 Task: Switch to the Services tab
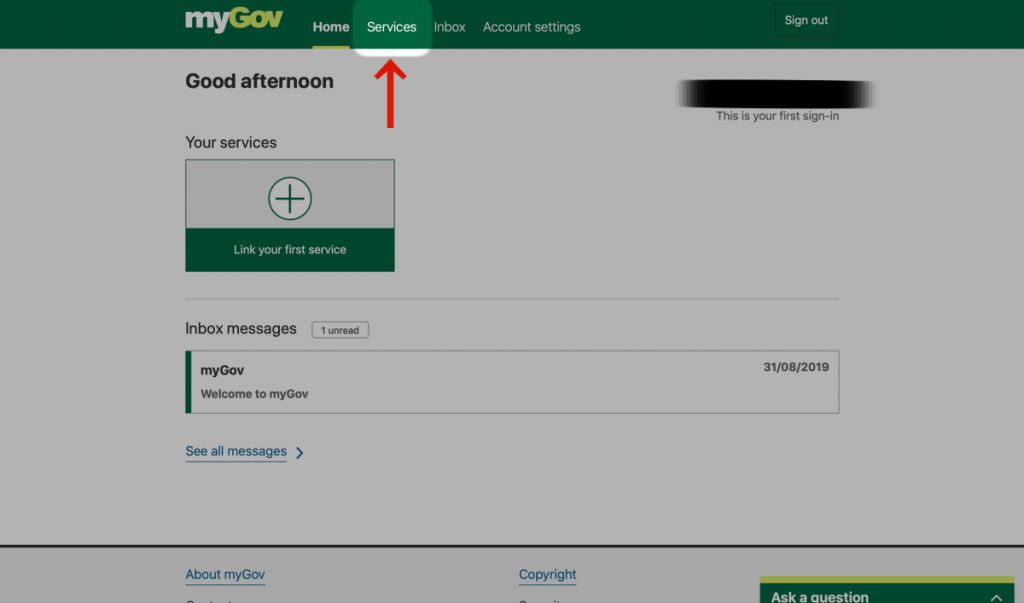pos(391,27)
